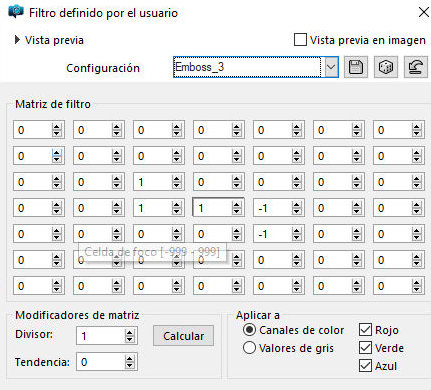This screenshot has width=431, height=390.
Task: Expand the Vista previa disclosure triangle
Action: coord(17,40)
